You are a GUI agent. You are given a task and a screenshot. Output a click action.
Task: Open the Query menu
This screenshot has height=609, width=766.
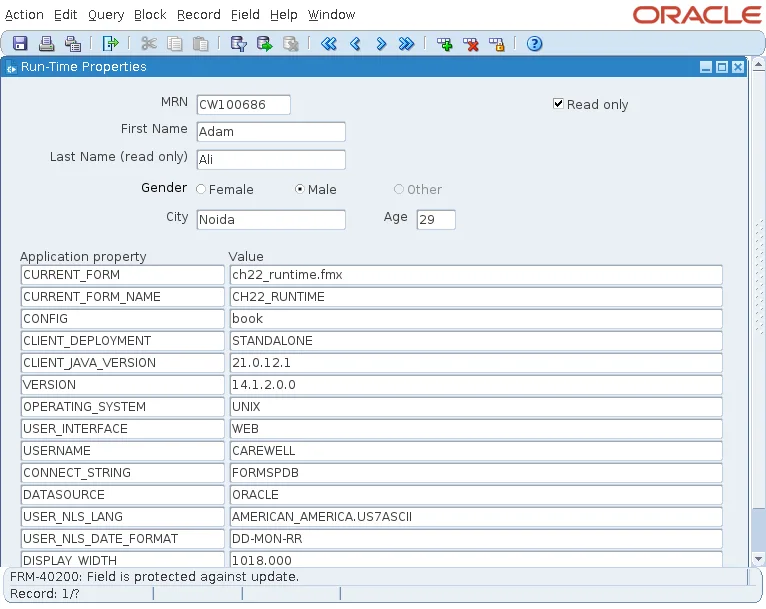(106, 15)
